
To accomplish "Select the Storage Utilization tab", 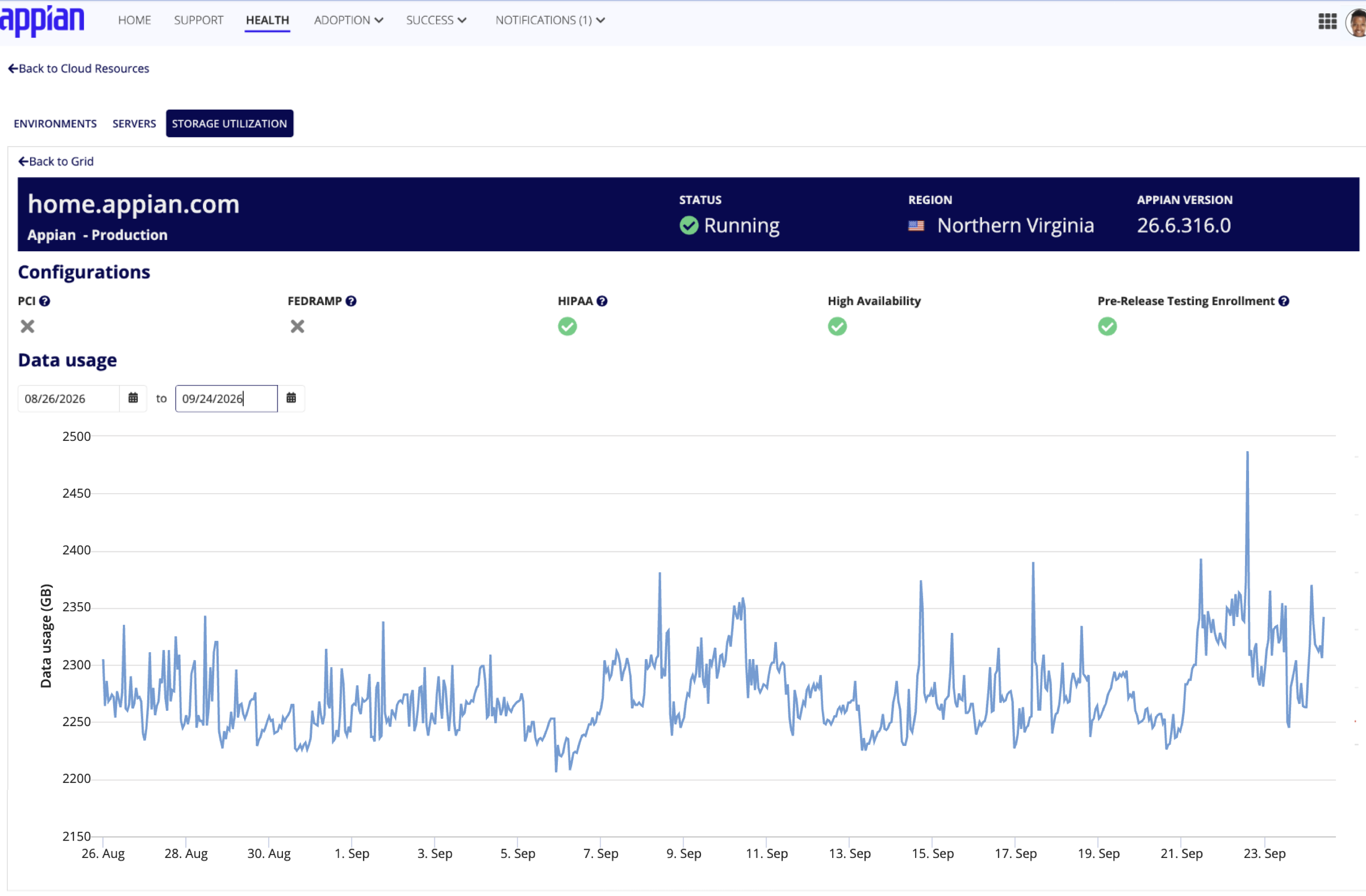I will pyautogui.click(x=230, y=123).
